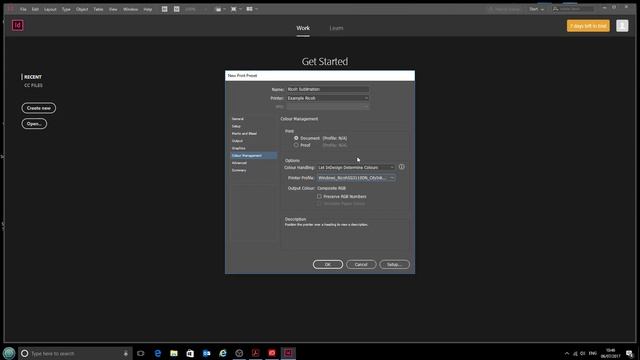Viewport: 640px width, 360px height.
Task: Open the Action Center notifications icon
Action: (x=630, y=353)
